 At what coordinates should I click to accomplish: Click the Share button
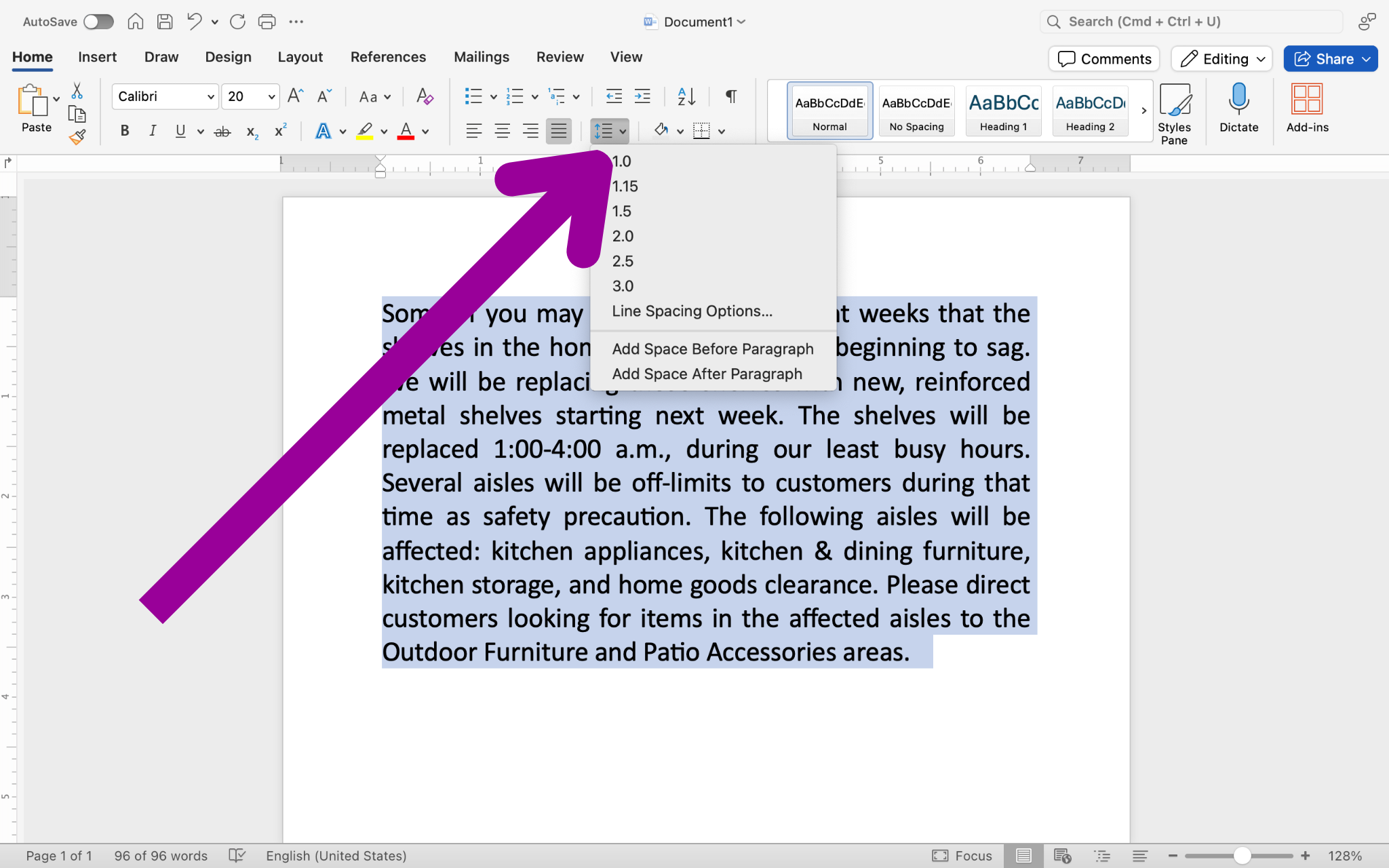1330,59
